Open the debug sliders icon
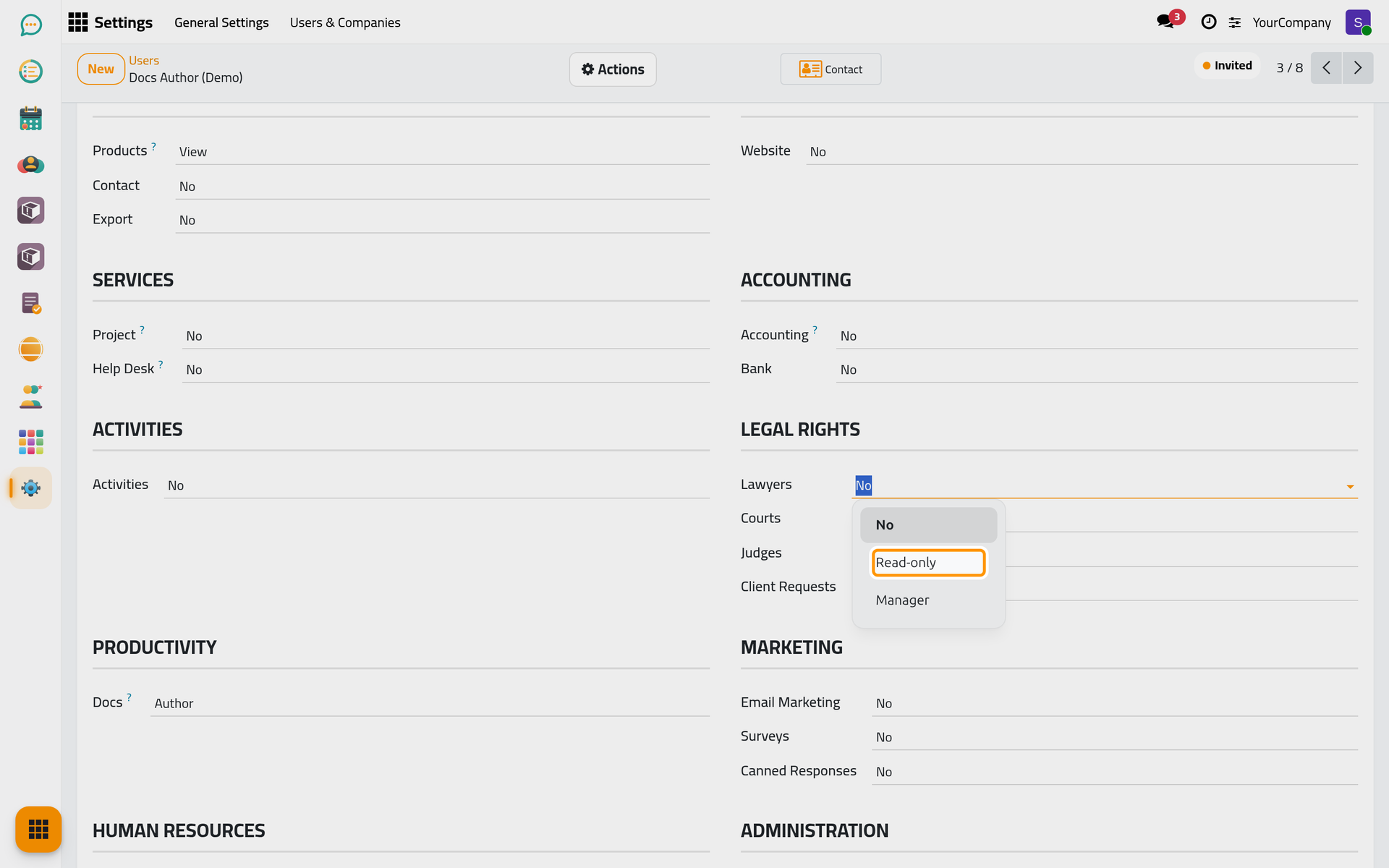1389x868 pixels. [x=1235, y=22]
